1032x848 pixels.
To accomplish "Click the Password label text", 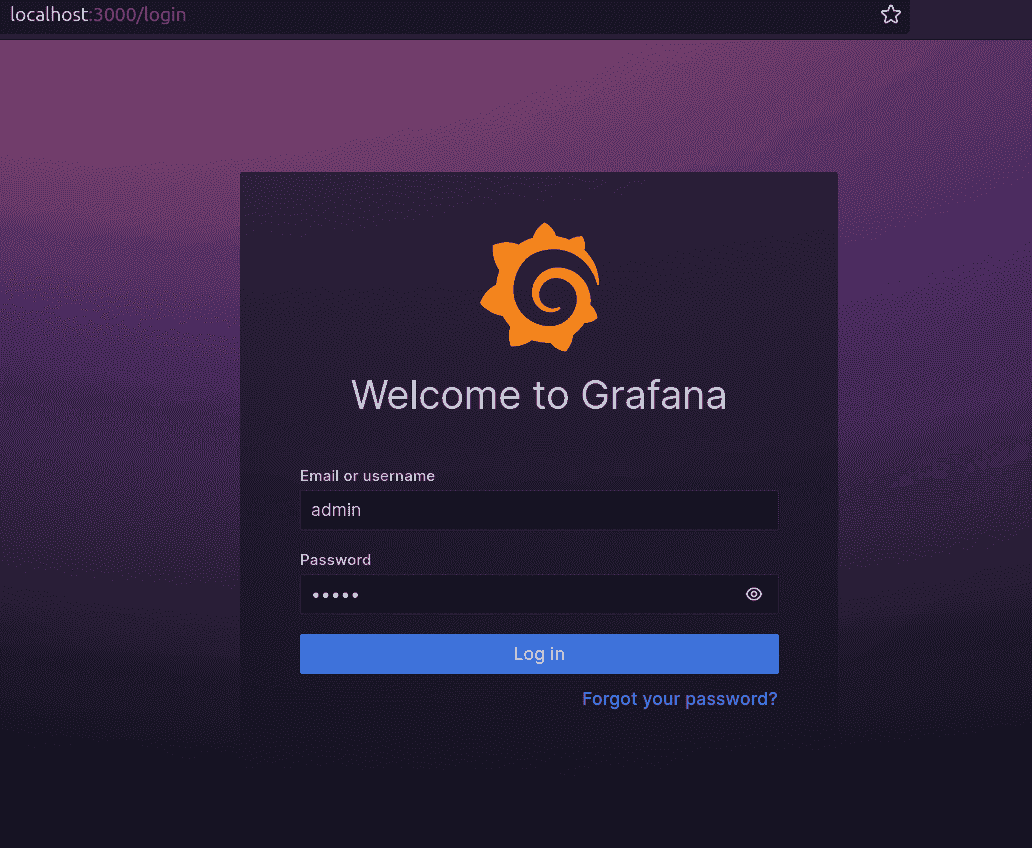I will point(336,560).
